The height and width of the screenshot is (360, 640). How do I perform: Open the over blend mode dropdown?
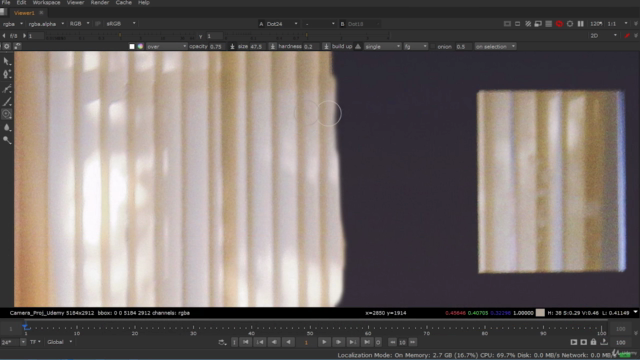click(x=167, y=47)
